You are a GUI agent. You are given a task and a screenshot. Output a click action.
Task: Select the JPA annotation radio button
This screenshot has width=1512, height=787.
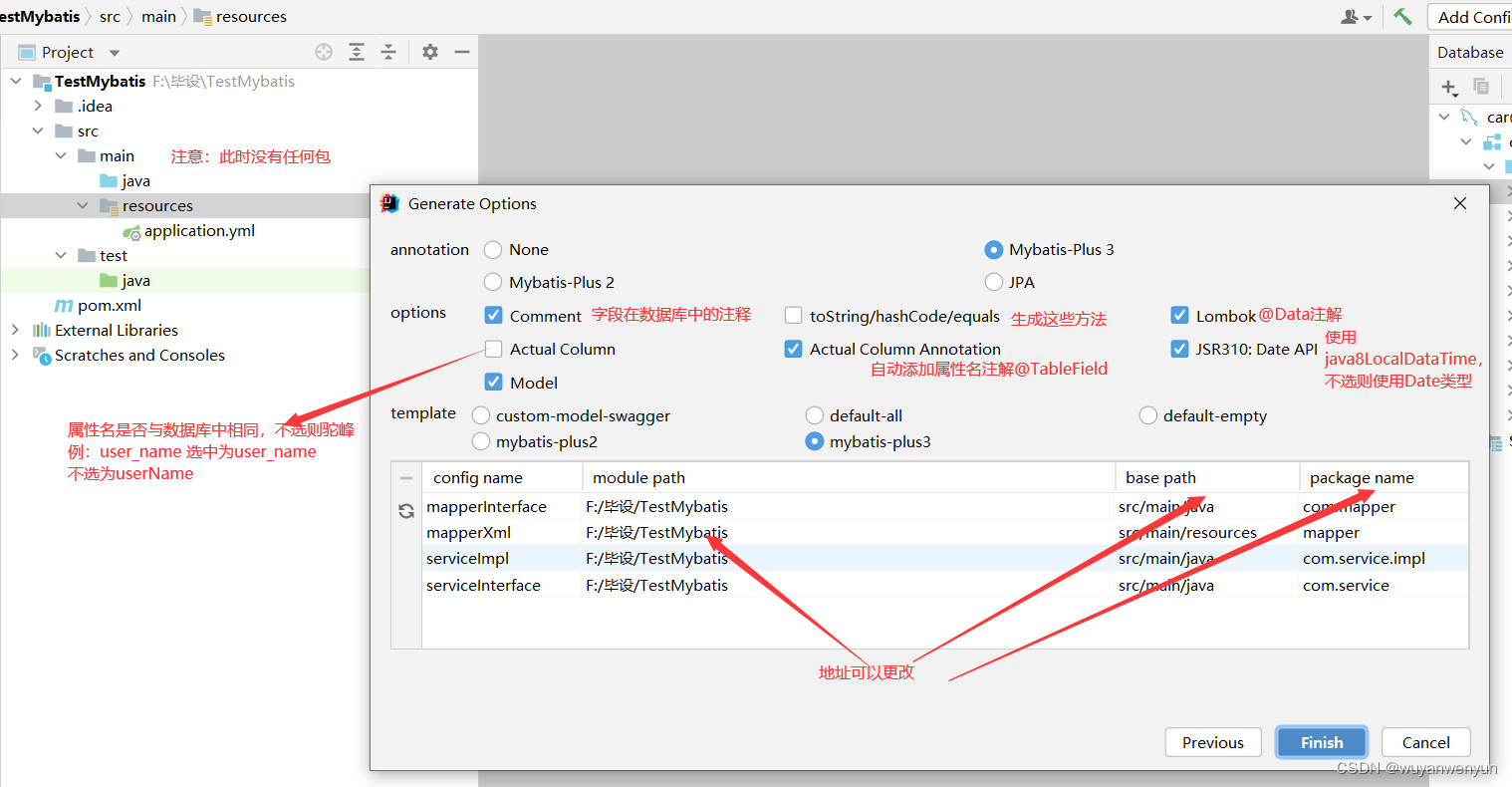pyautogui.click(x=993, y=283)
